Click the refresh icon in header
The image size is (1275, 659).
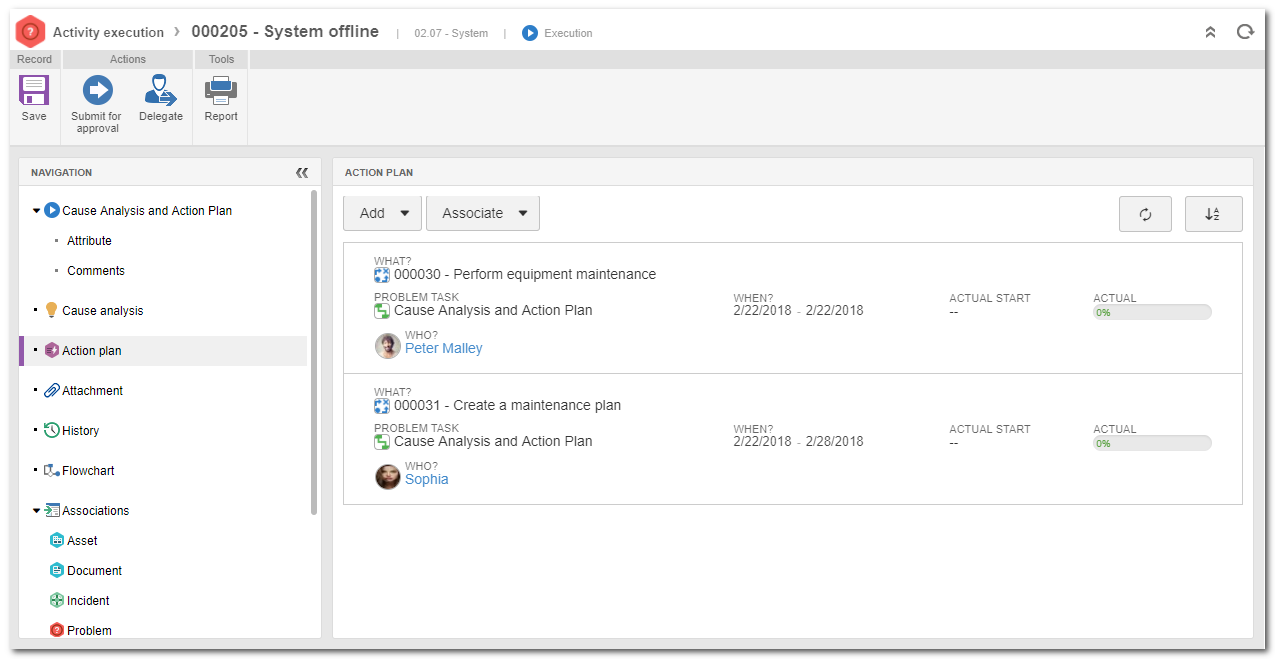point(1245,32)
